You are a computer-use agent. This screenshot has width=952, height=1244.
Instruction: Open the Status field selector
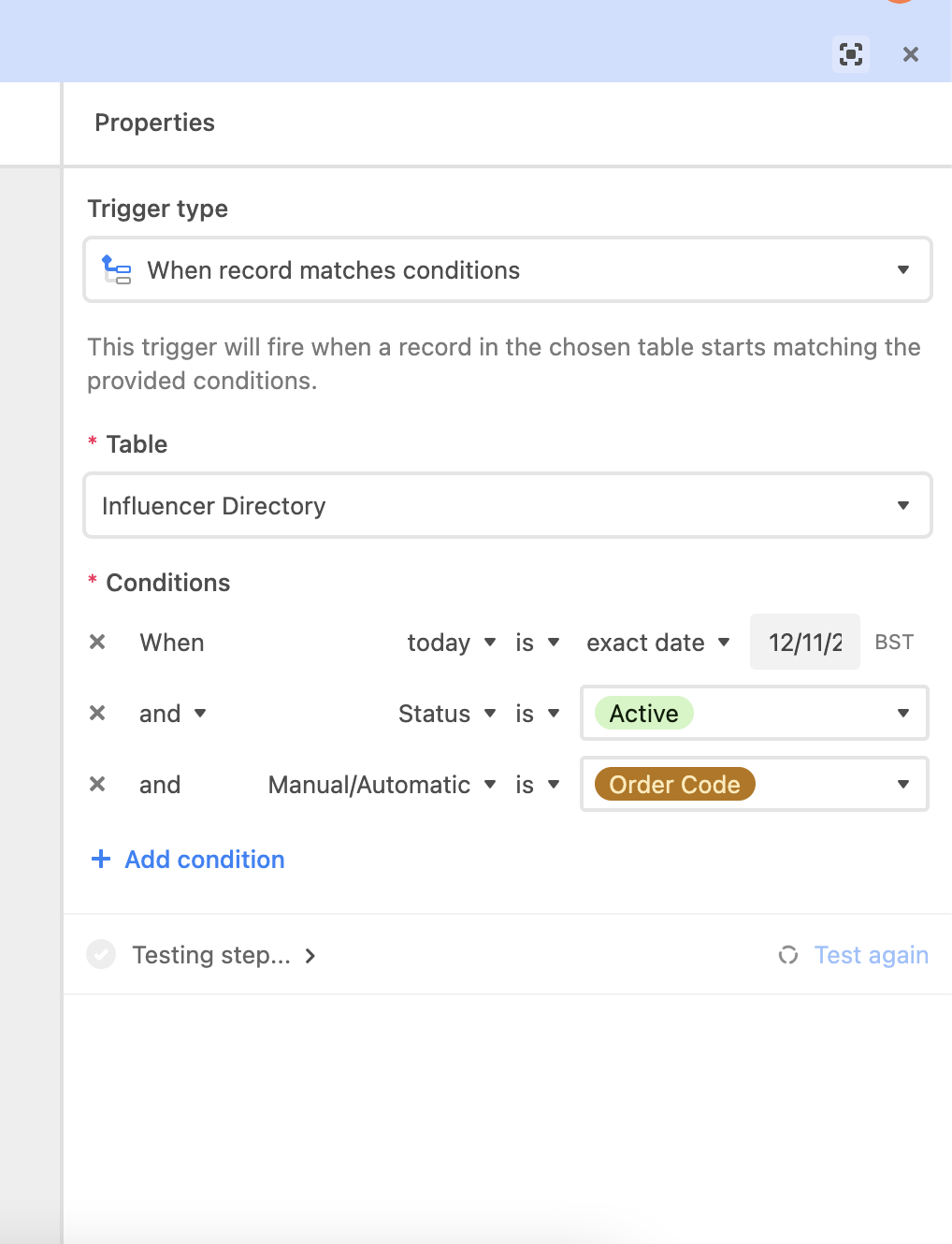click(447, 714)
